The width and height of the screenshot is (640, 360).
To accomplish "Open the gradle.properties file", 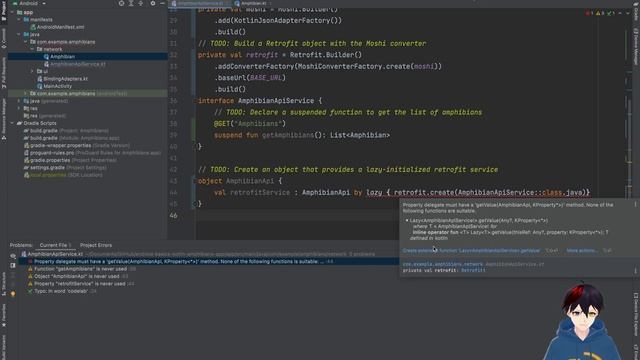I will coord(70,160).
